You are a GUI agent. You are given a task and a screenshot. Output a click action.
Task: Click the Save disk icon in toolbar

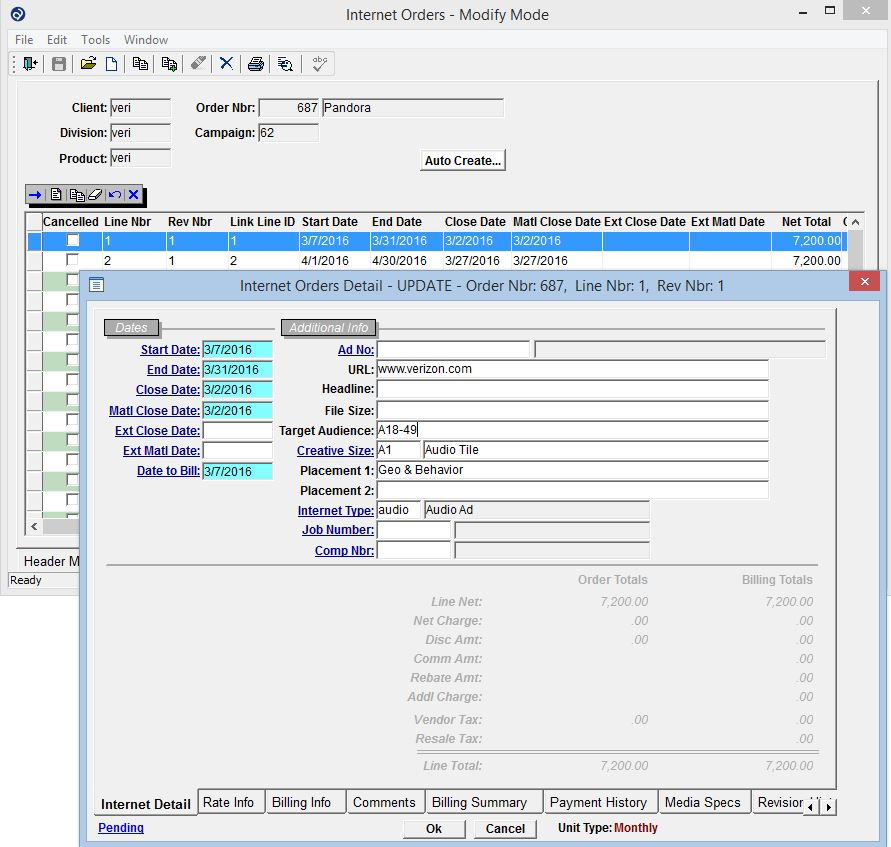(x=59, y=64)
